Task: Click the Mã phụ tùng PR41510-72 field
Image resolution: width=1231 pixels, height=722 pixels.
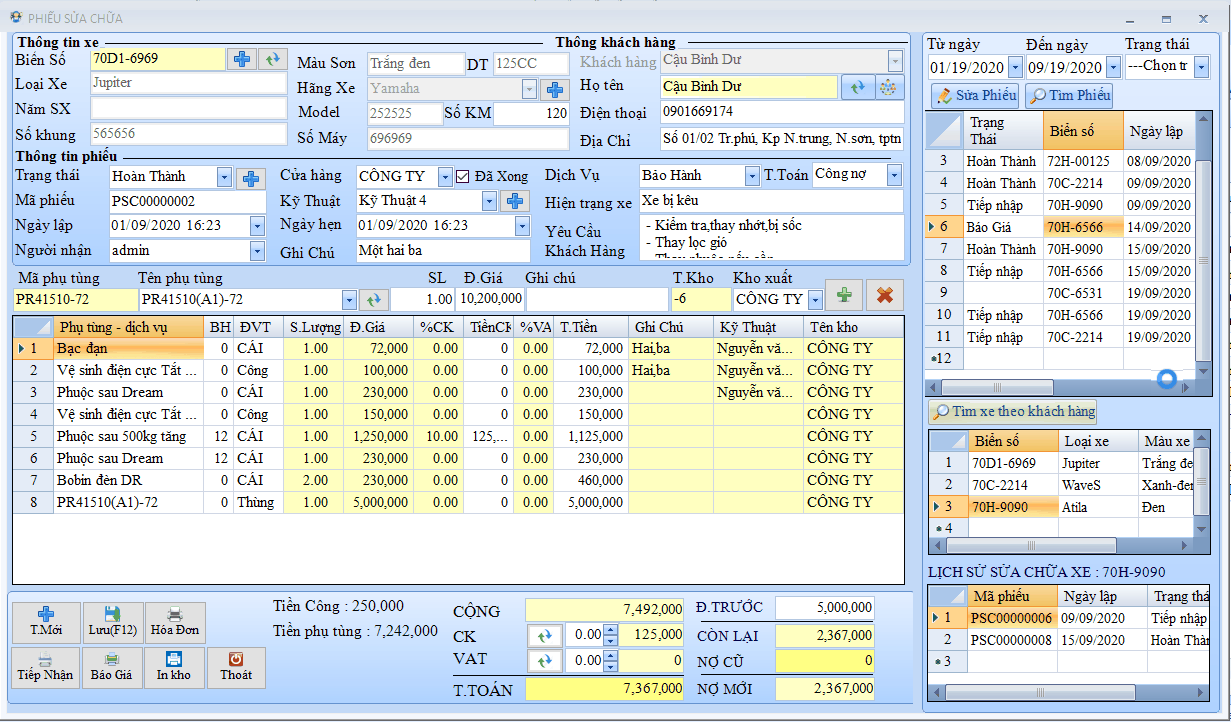Action: pos(76,299)
